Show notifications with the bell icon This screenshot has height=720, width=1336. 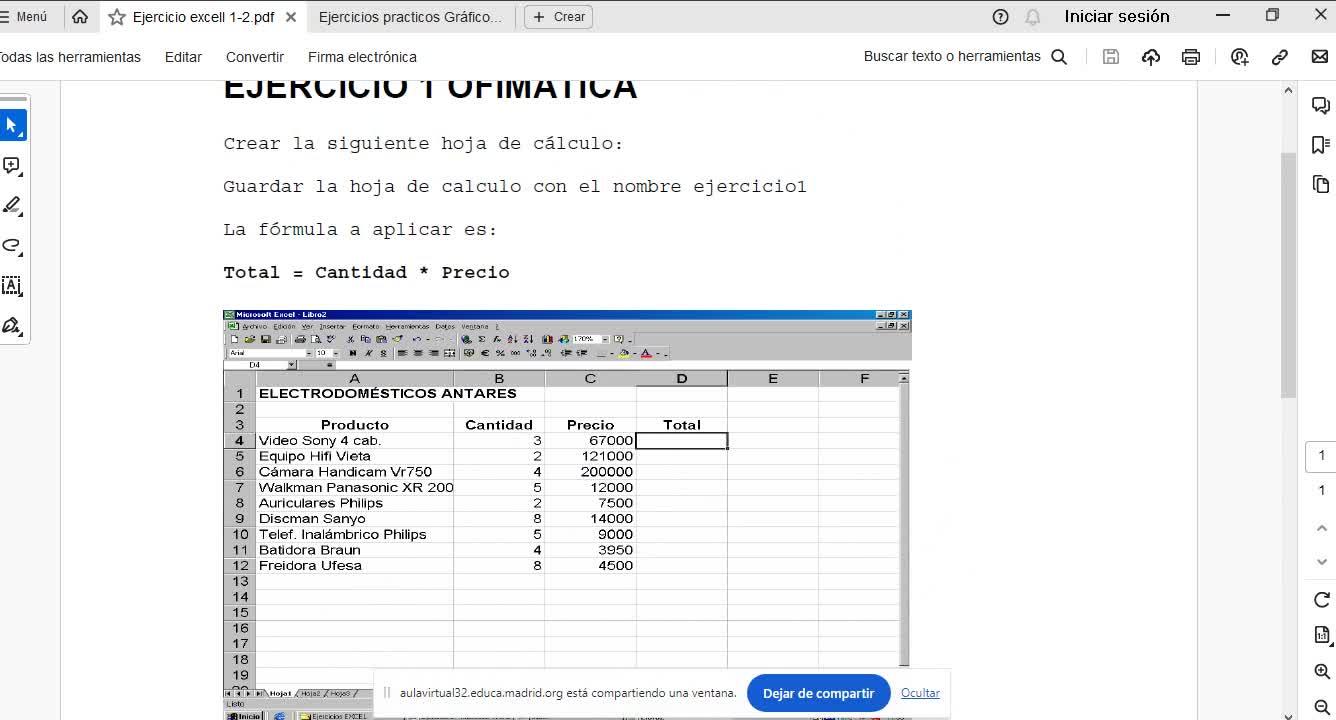(x=1033, y=17)
